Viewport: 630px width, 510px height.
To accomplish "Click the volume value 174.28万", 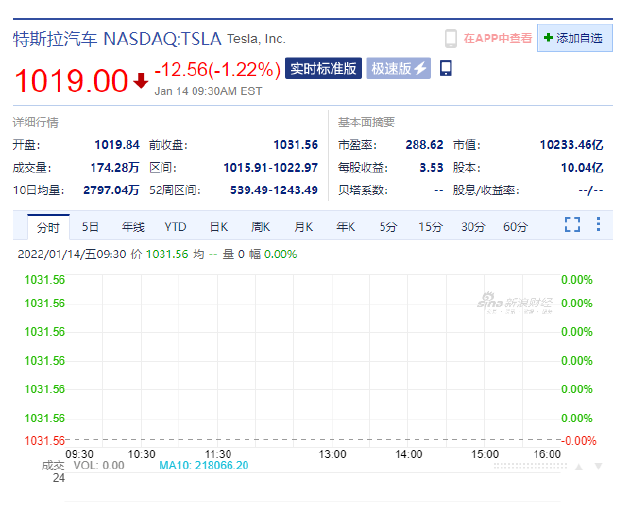I will click(x=115, y=168).
